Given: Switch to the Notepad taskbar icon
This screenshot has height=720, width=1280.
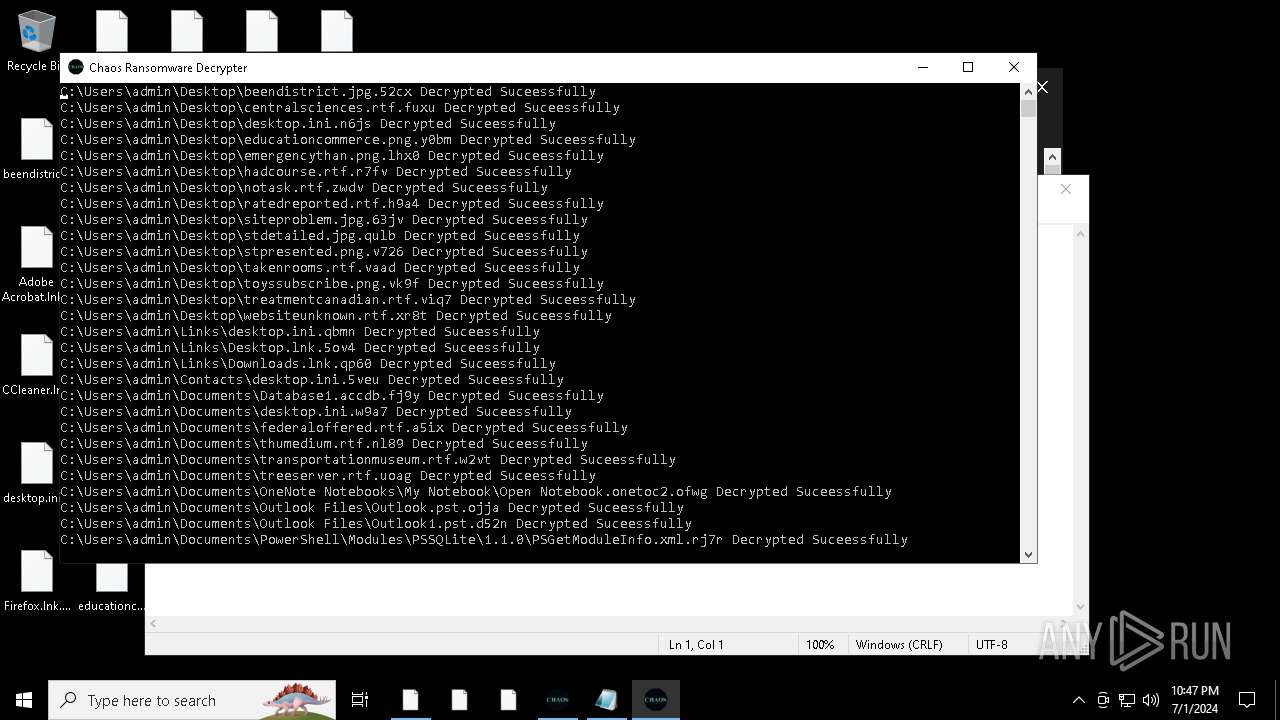Looking at the screenshot, I should coord(606,700).
